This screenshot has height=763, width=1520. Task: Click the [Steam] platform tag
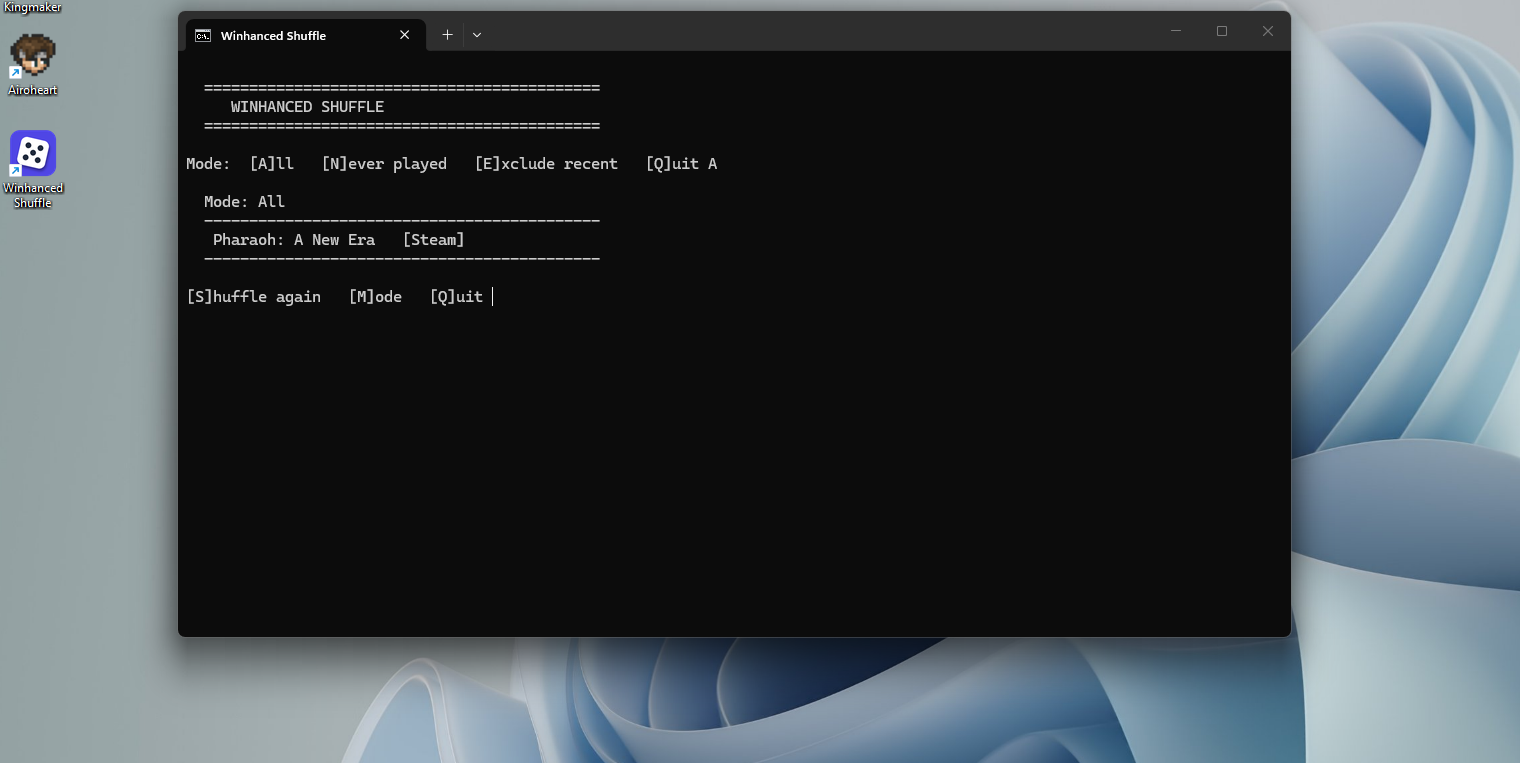pyautogui.click(x=433, y=240)
